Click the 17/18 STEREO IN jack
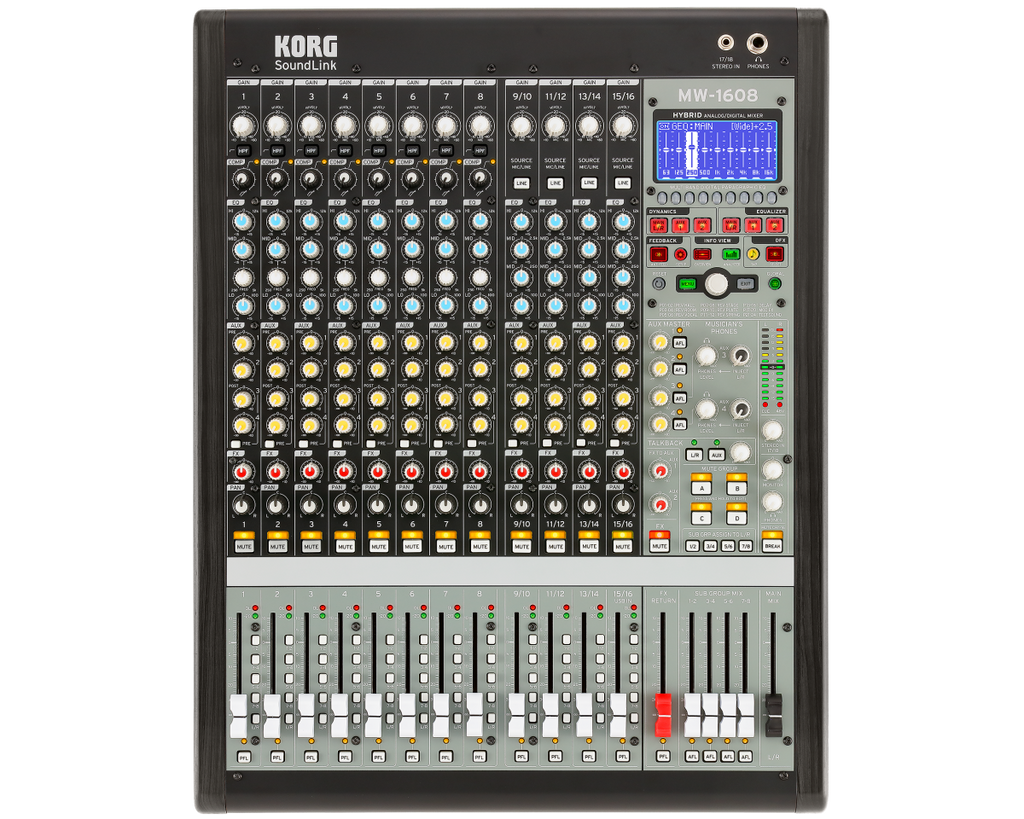 726,43
